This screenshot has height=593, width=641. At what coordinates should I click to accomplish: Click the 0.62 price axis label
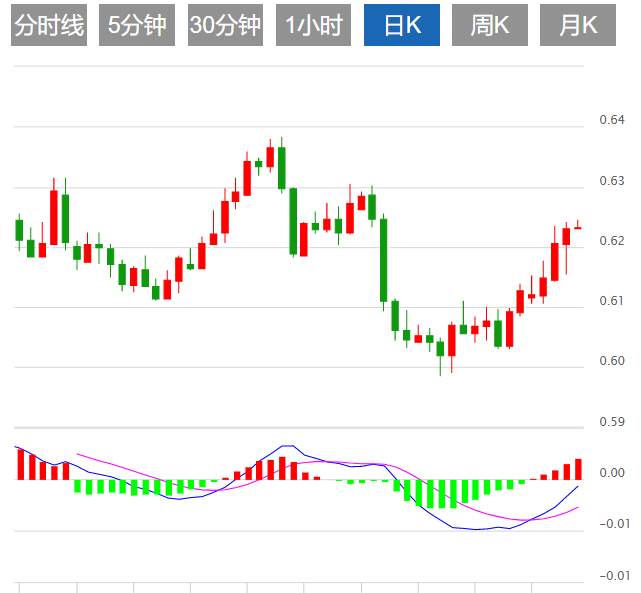612,241
